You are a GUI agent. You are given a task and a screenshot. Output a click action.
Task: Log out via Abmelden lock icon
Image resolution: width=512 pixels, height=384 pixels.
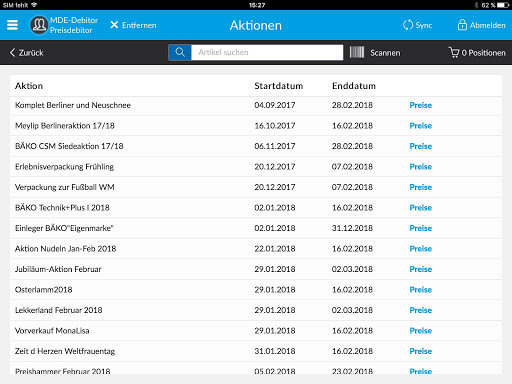pyautogui.click(x=462, y=25)
